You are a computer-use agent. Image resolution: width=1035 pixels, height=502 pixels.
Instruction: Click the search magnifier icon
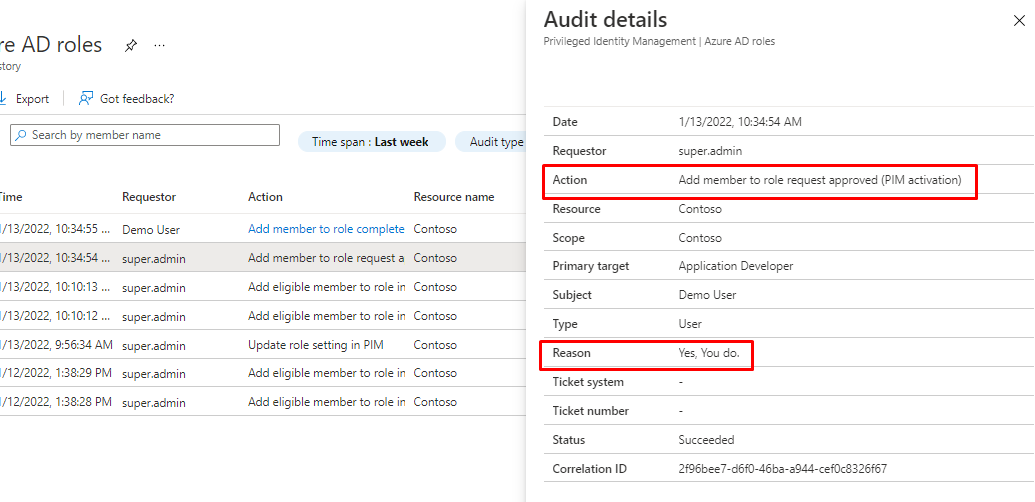click(20, 135)
